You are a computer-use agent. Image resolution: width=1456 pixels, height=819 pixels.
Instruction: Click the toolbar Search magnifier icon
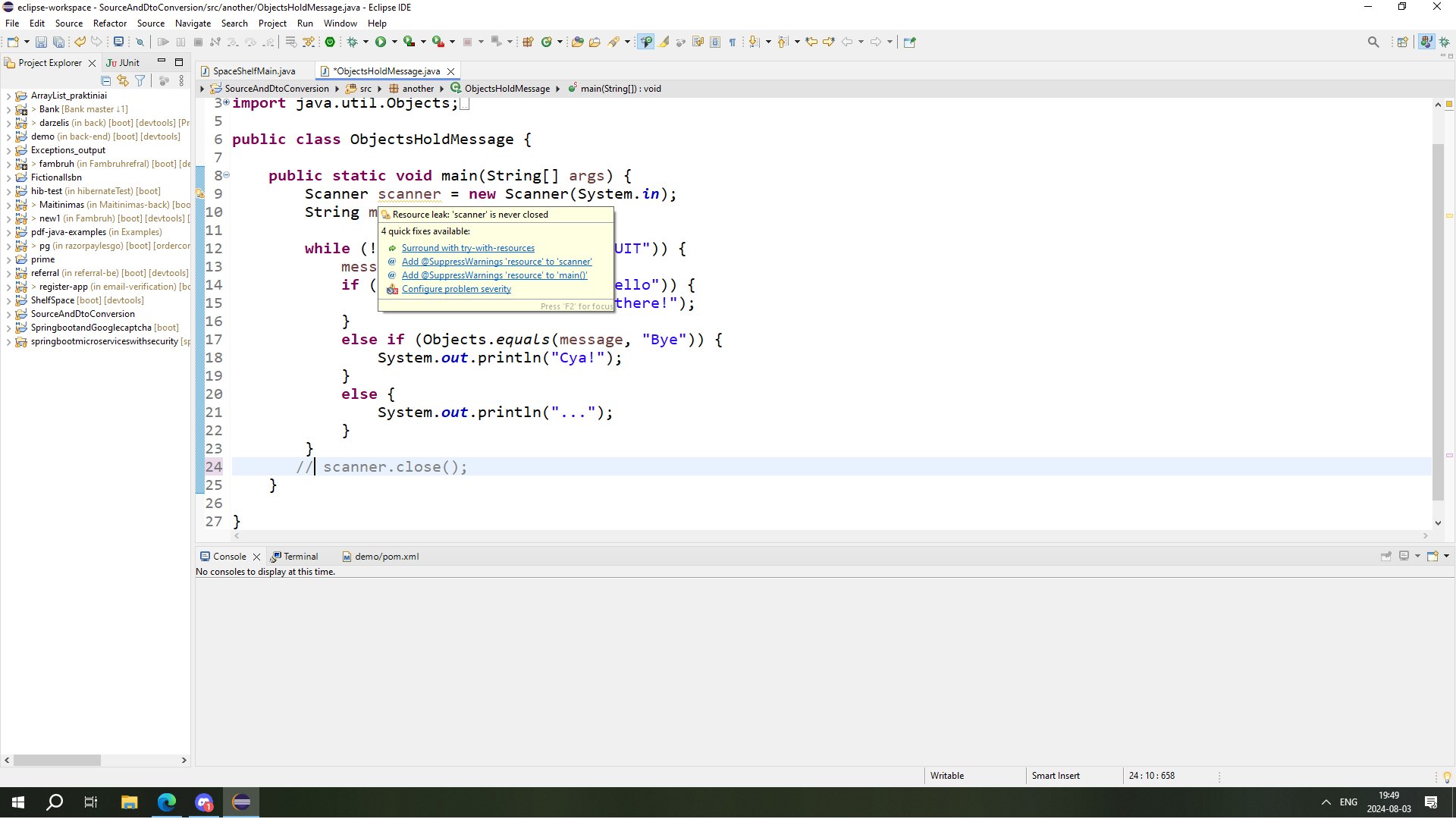(x=1373, y=42)
